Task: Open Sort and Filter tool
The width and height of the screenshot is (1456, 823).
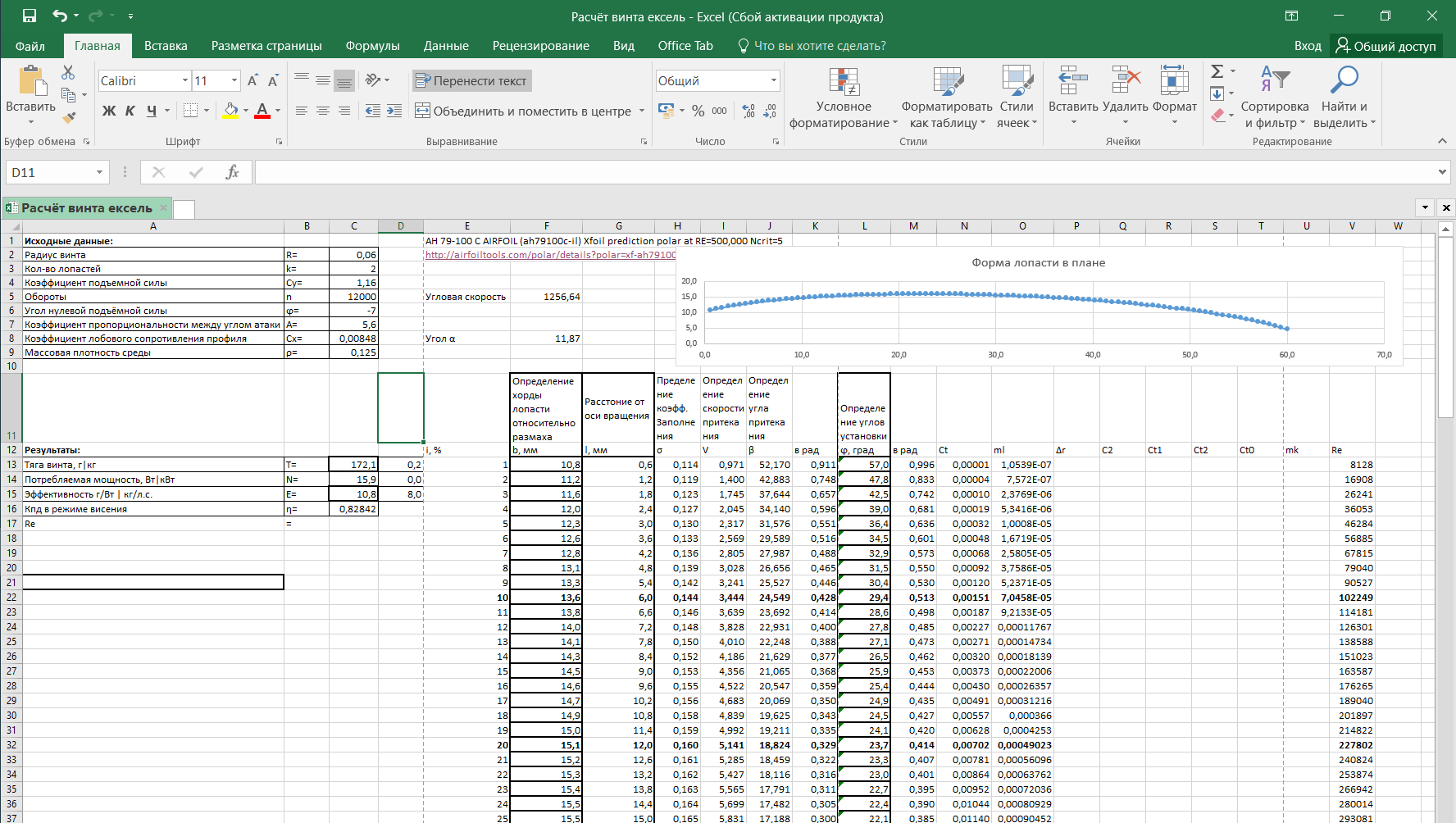Action: [x=1275, y=98]
